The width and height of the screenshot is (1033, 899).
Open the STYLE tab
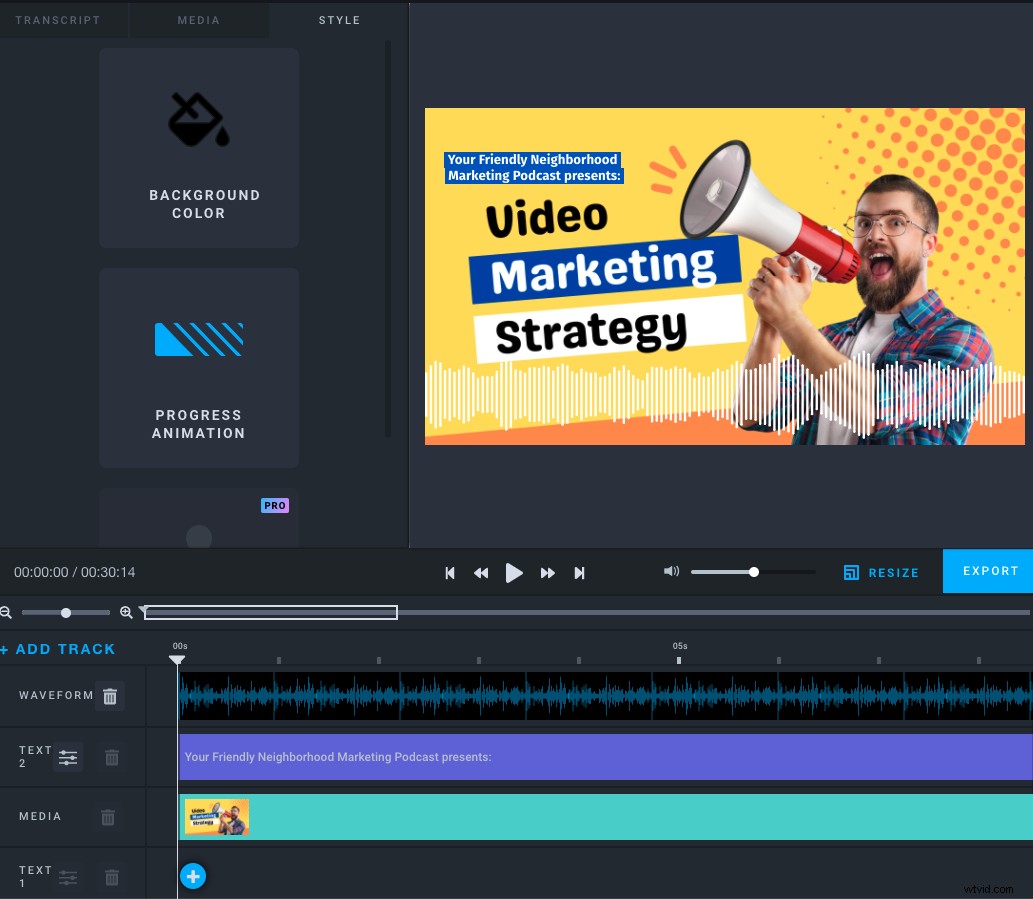click(x=339, y=20)
